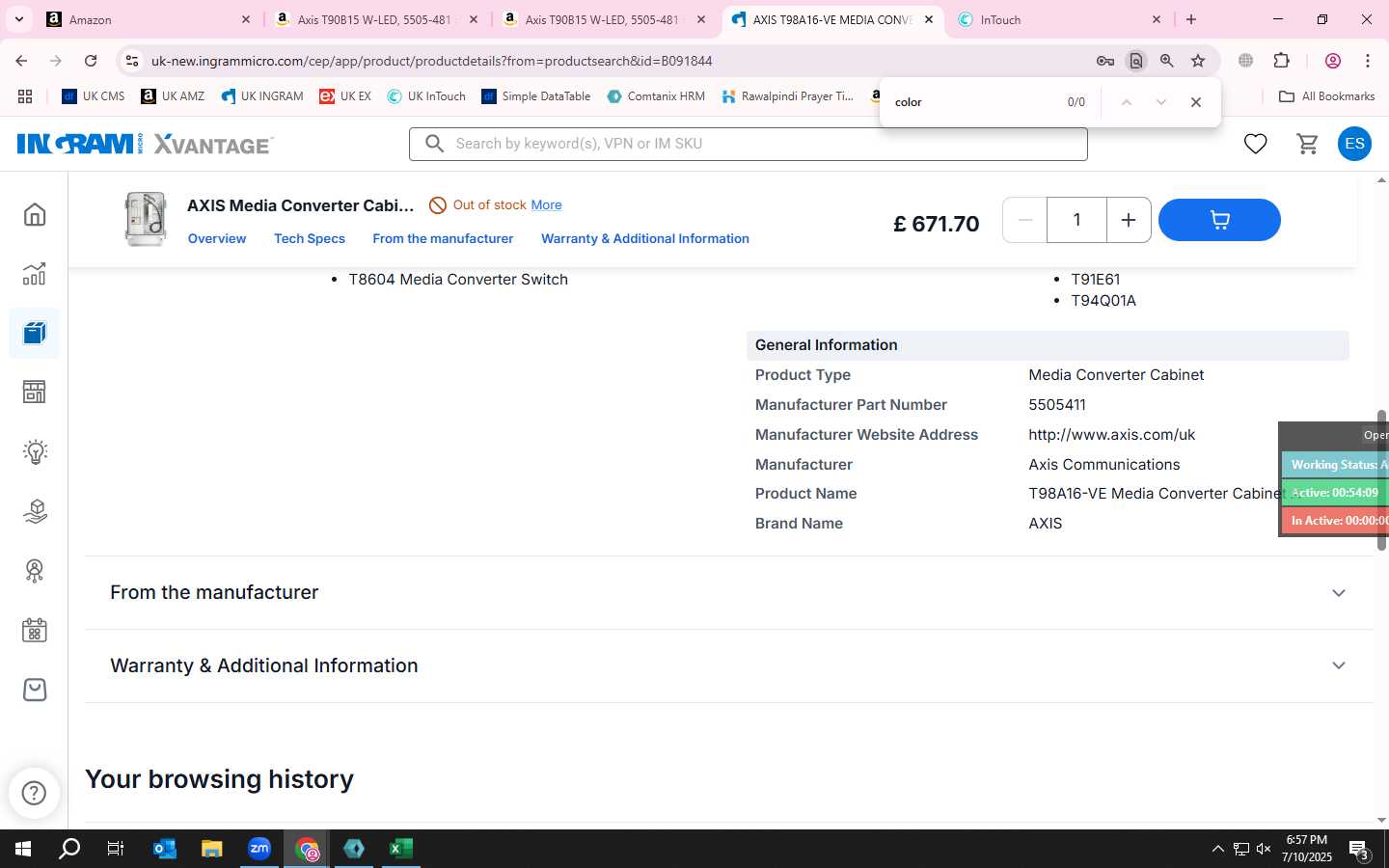The image size is (1389, 868).
Task: Go to Warranty & Additional Information tab
Action: pyautogui.click(x=645, y=238)
